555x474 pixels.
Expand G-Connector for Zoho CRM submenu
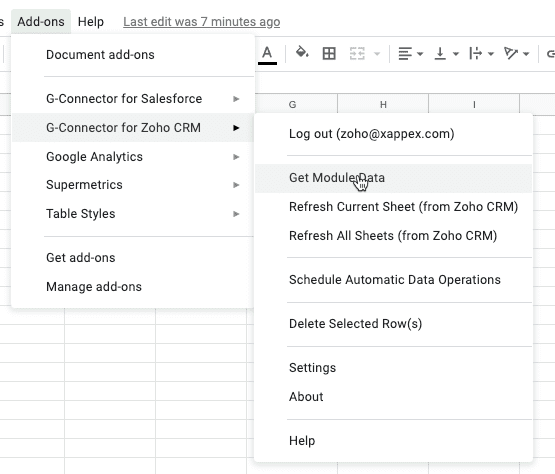(133, 128)
